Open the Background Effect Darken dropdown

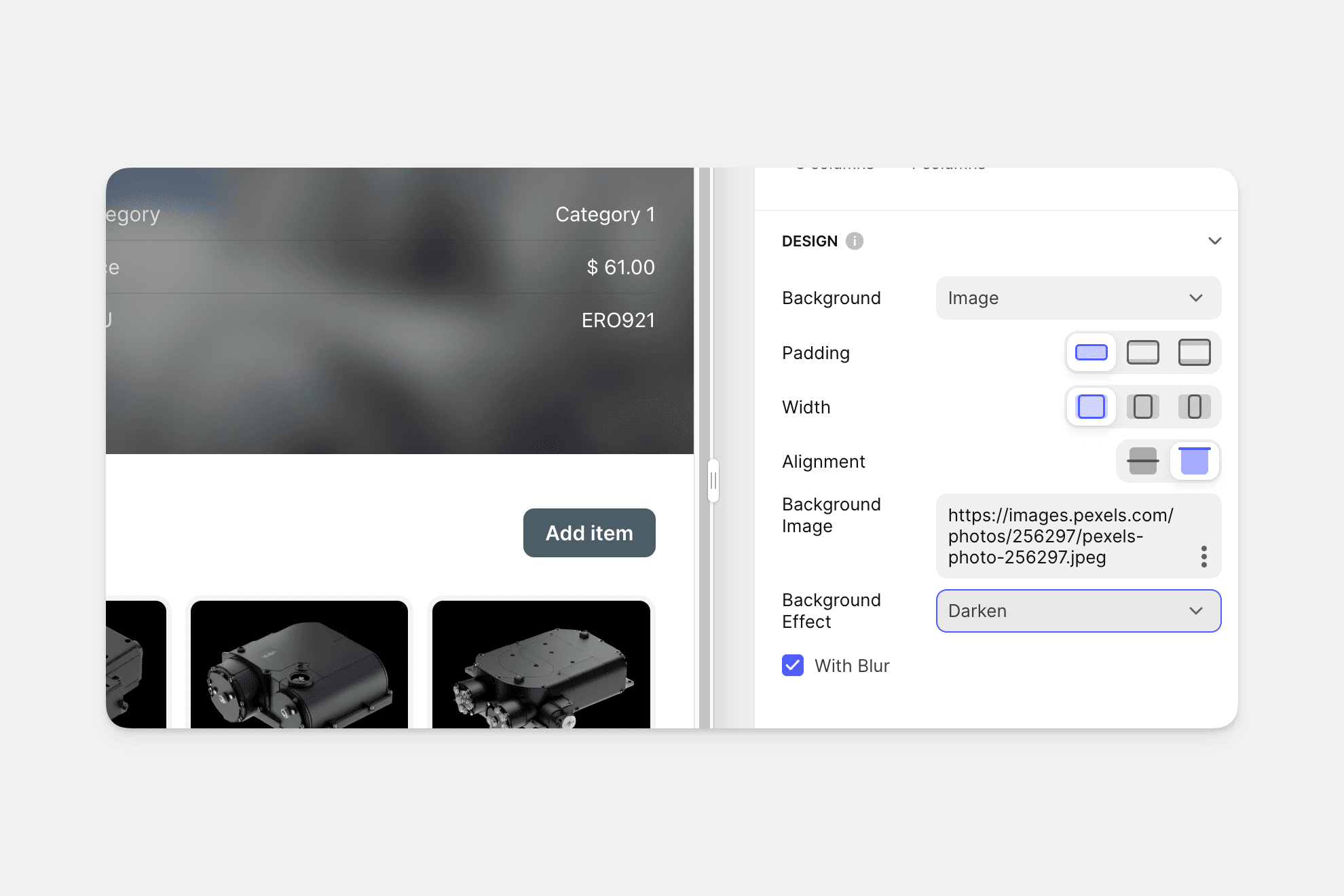click(1078, 611)
